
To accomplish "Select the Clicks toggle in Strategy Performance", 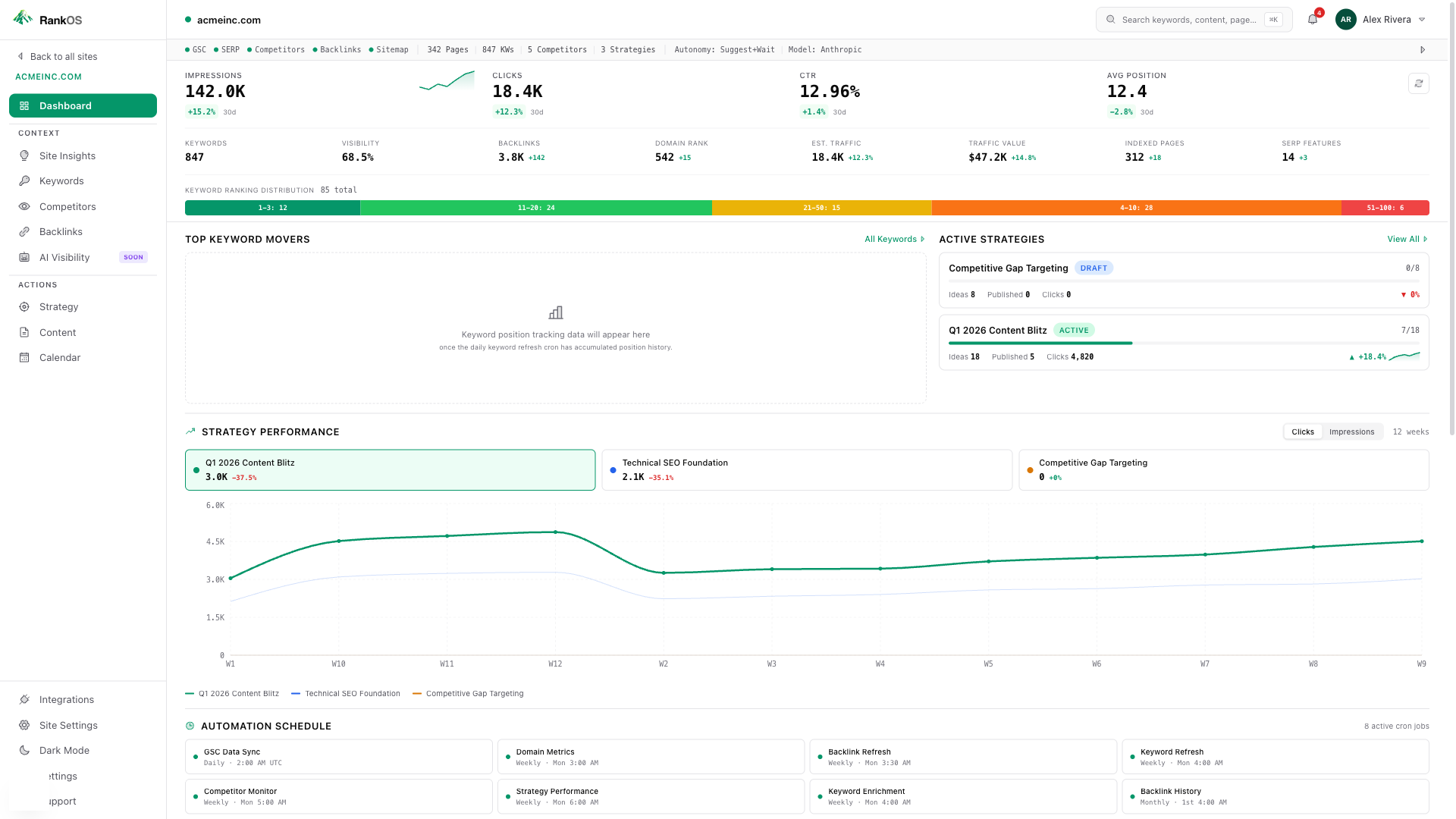I will pos(1302,431).
